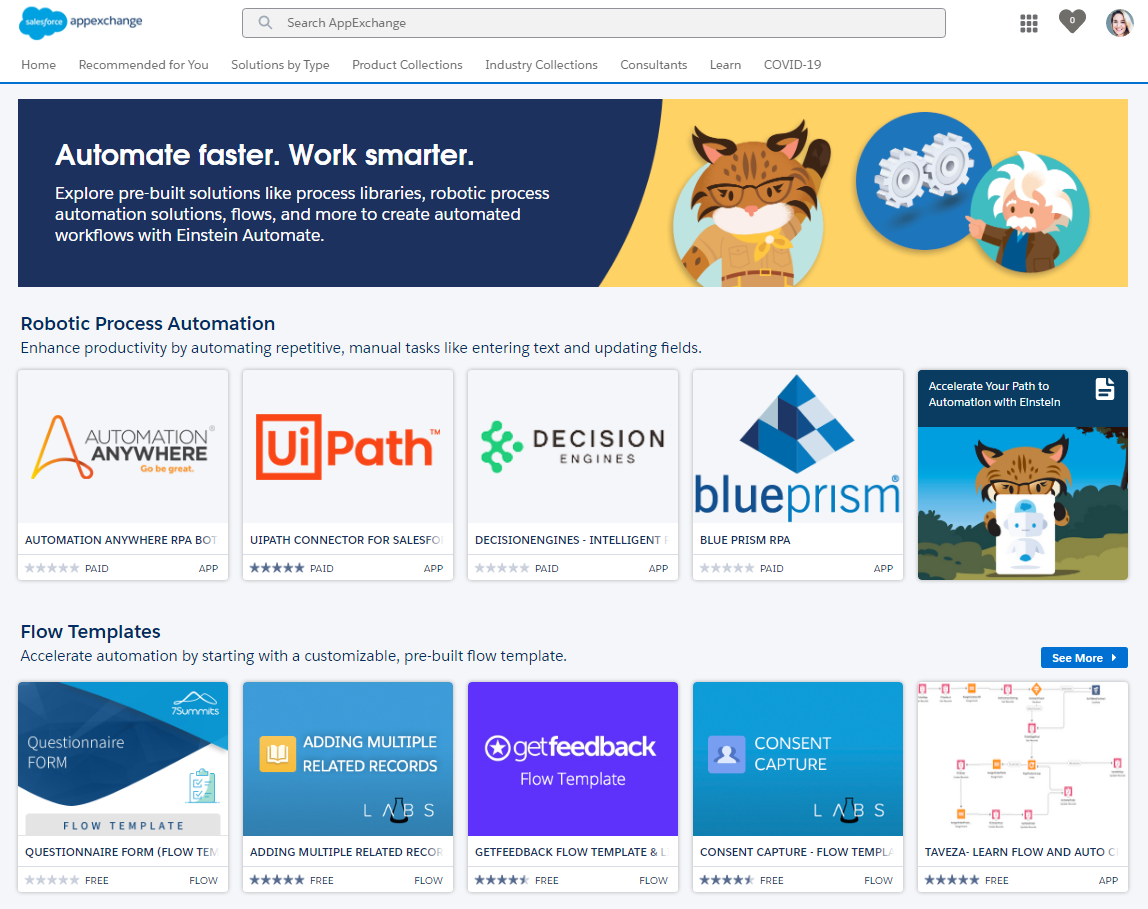Screen dimensions: 1148x909
Task: Open the Solutions by Type menu
Action: tap(280, 65)
